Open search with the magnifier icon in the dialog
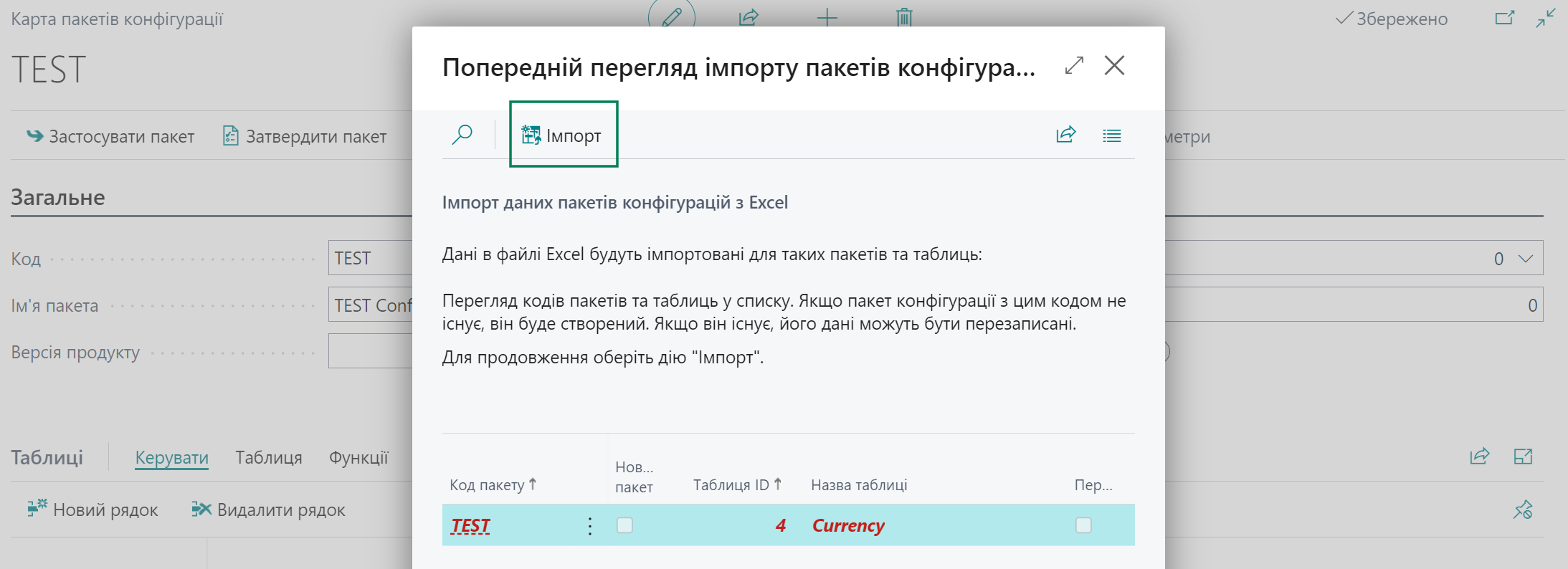 (462, 135)
